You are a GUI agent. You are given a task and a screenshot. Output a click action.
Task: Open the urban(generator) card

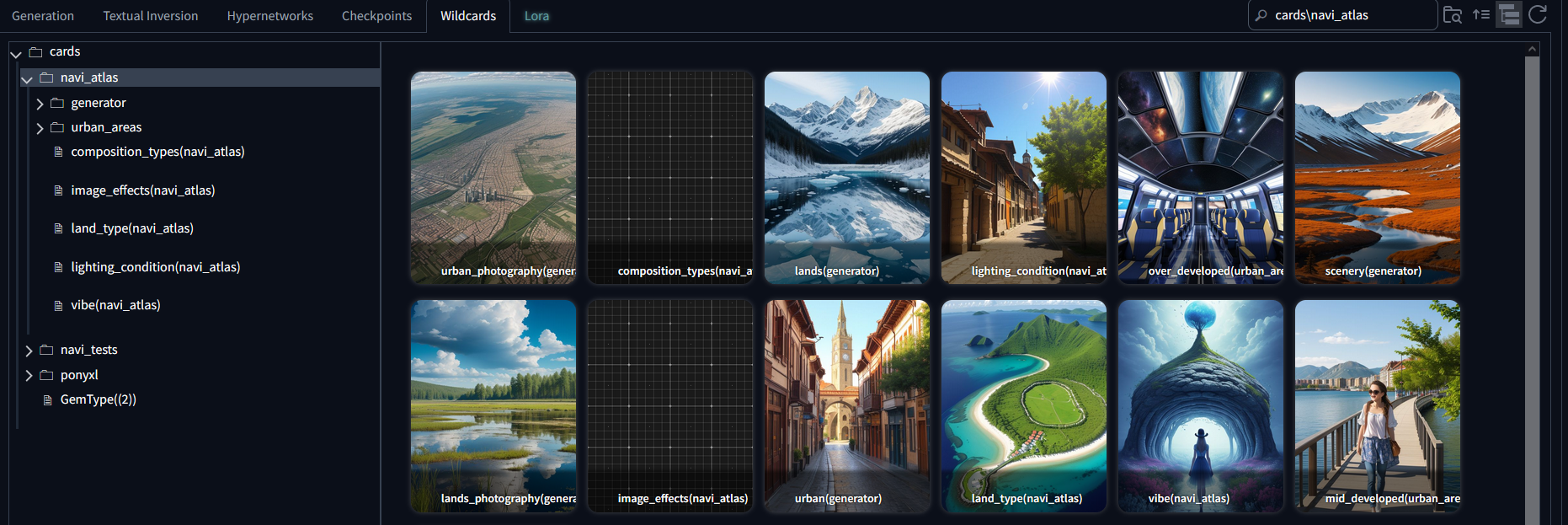coord(847,406)
